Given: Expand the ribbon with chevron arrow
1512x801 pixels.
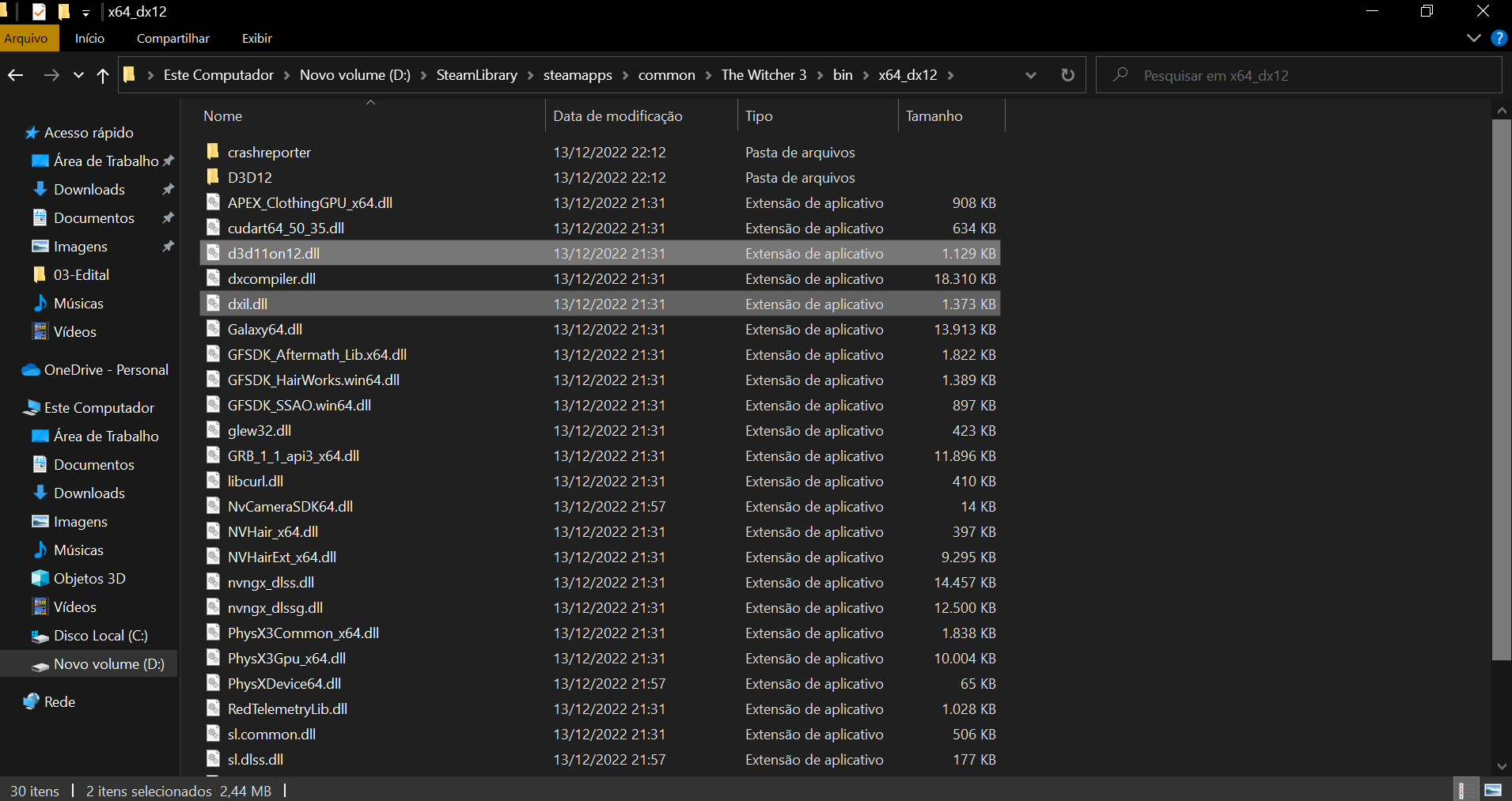Looking at the screenshot, I should click(x=1473, y=38).
